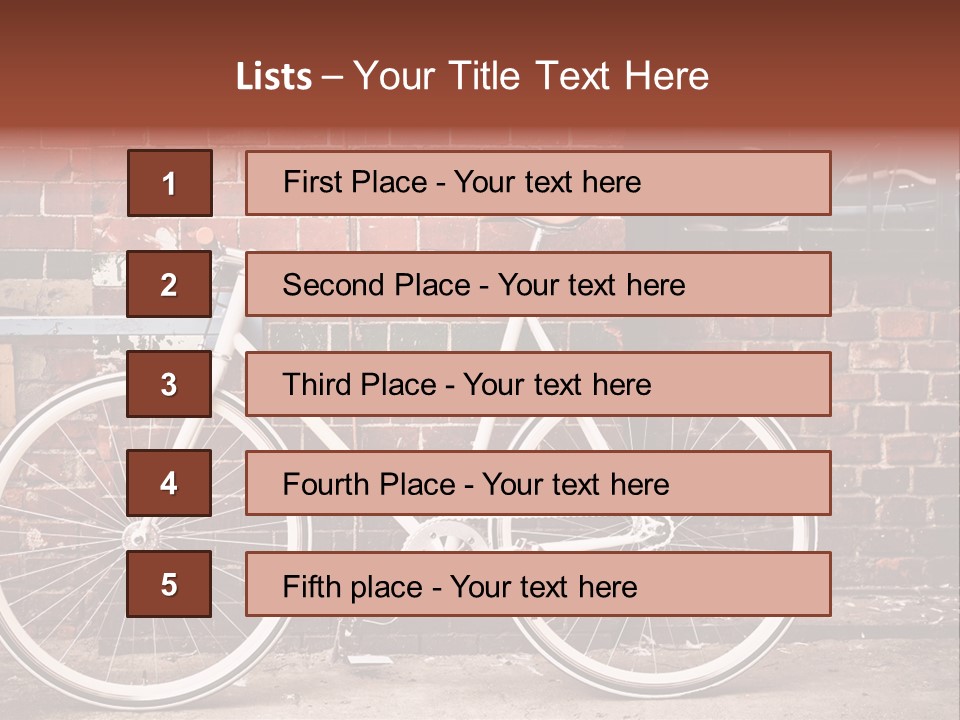Select the bold word 'Lists' in title

click(x=273, y=77)
